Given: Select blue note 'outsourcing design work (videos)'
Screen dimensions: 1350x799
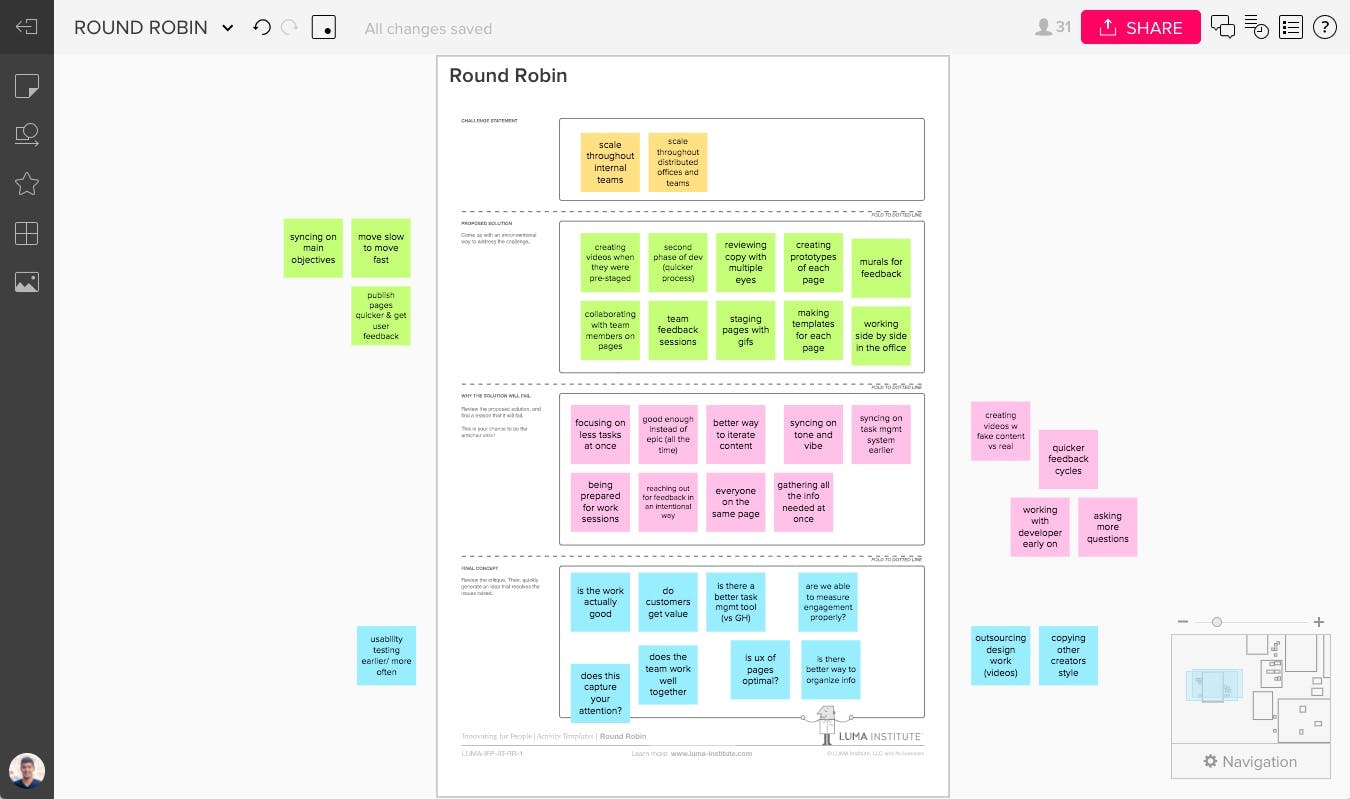Looking at the screenshot, I should (x=1000, y=655).
